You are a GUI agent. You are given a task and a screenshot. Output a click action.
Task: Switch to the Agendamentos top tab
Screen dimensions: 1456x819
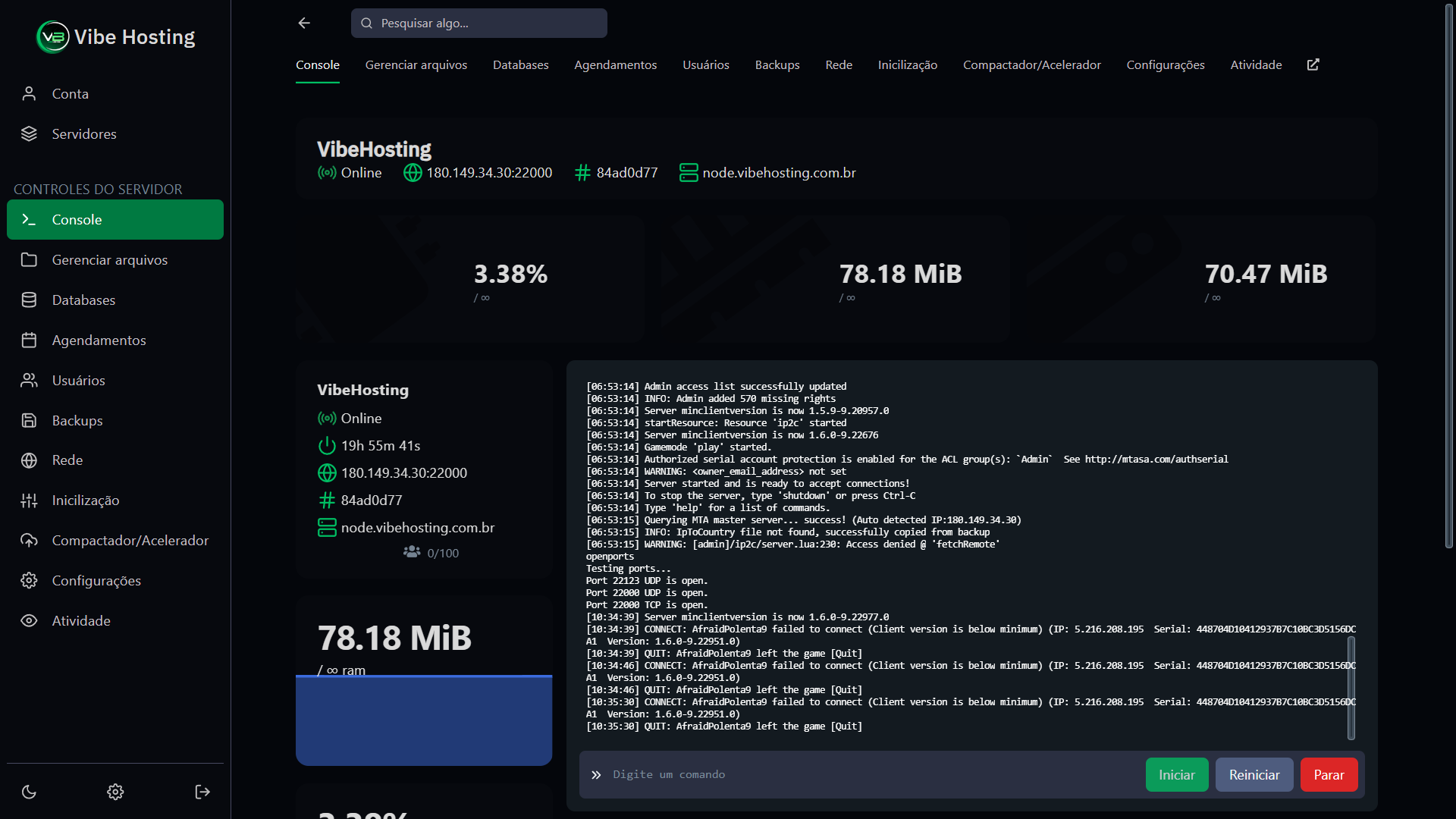[x=616, y=65]
